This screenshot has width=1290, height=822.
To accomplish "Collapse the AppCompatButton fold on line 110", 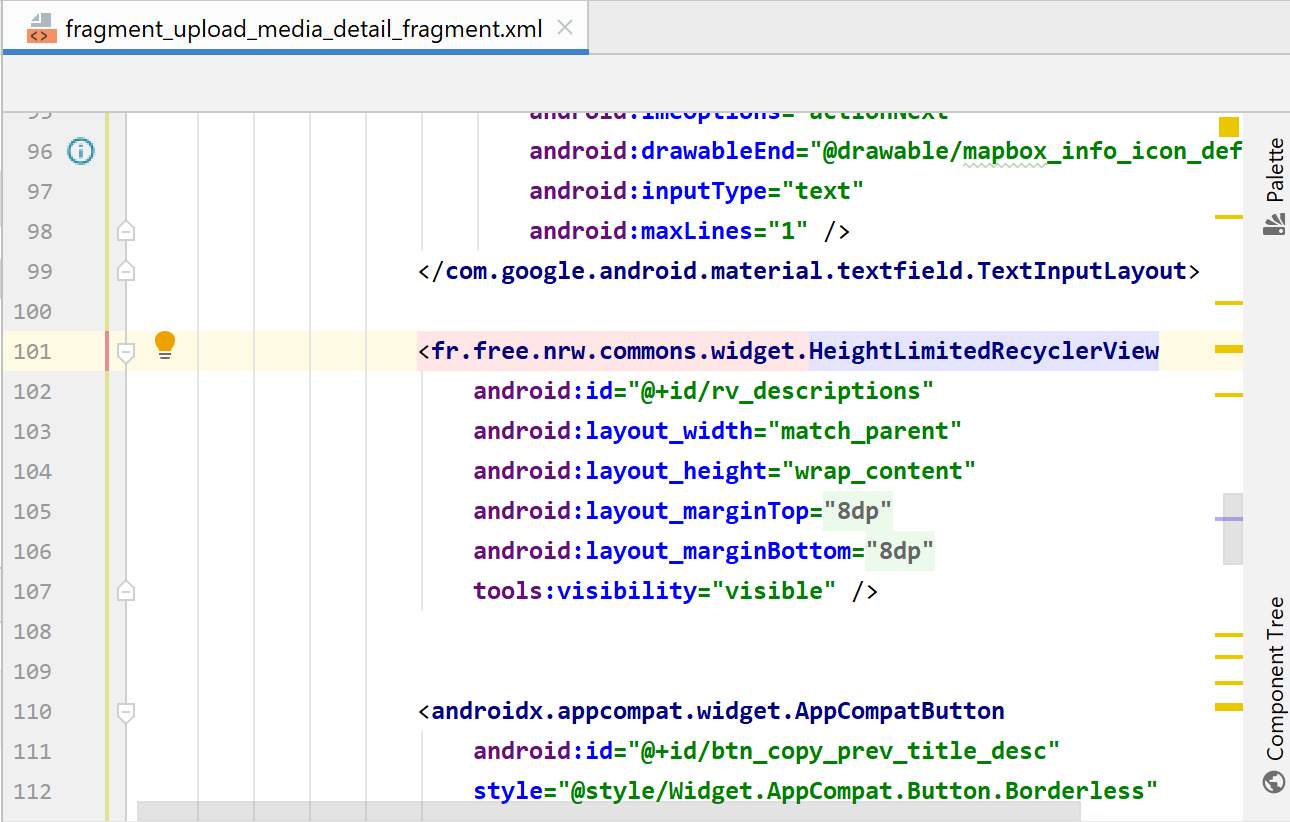I will pyautogui.click(x=126, y=711).
